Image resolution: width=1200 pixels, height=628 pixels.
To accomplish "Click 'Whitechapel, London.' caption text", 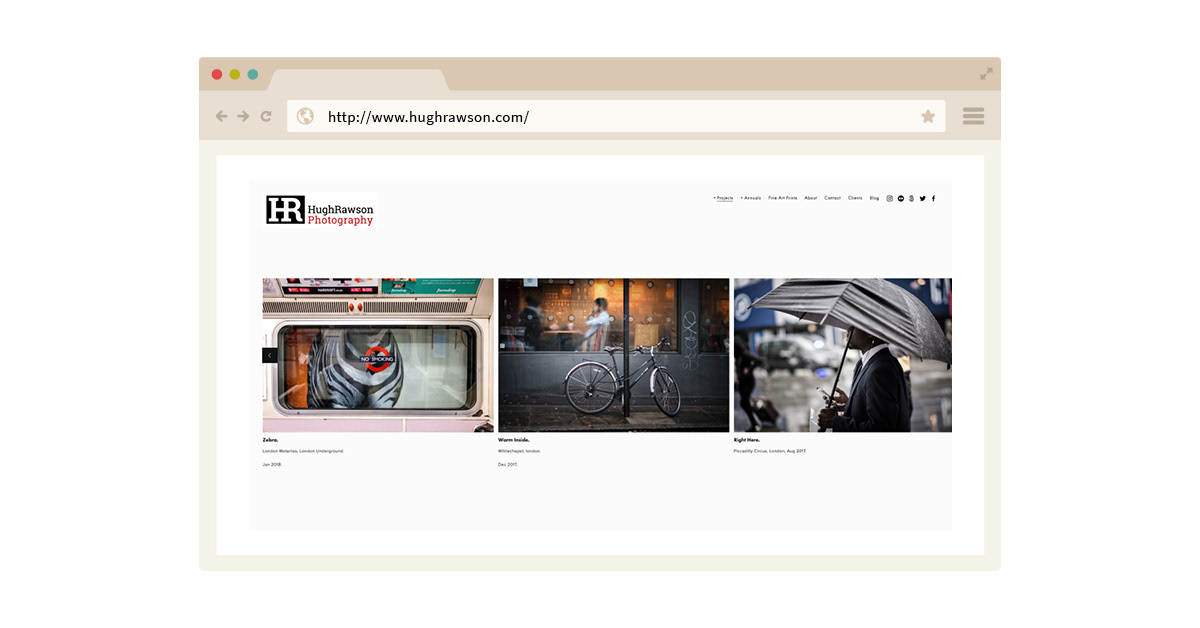I will coord(519,451).
